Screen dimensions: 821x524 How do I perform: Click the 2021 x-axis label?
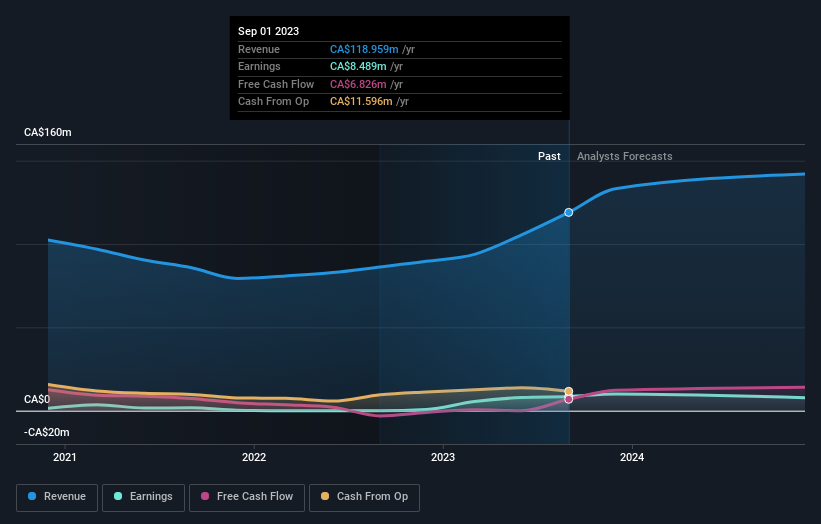pyautogui.click(x=65, y=458)
